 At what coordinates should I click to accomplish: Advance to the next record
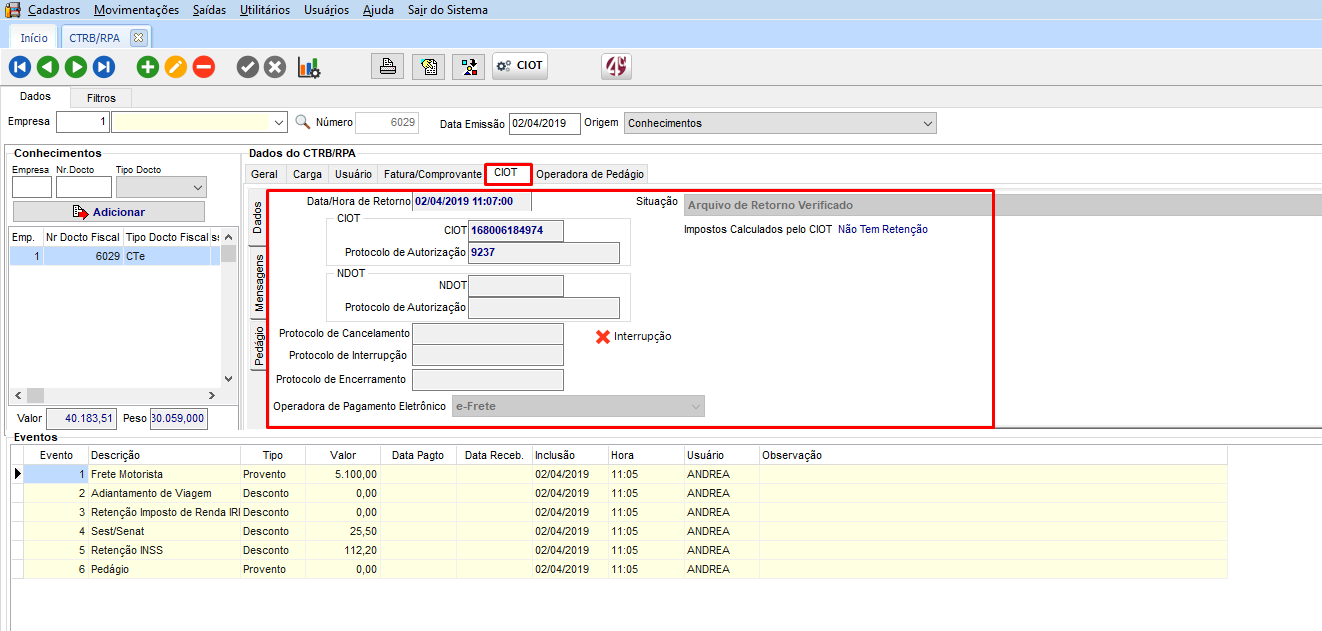point(76,67)
